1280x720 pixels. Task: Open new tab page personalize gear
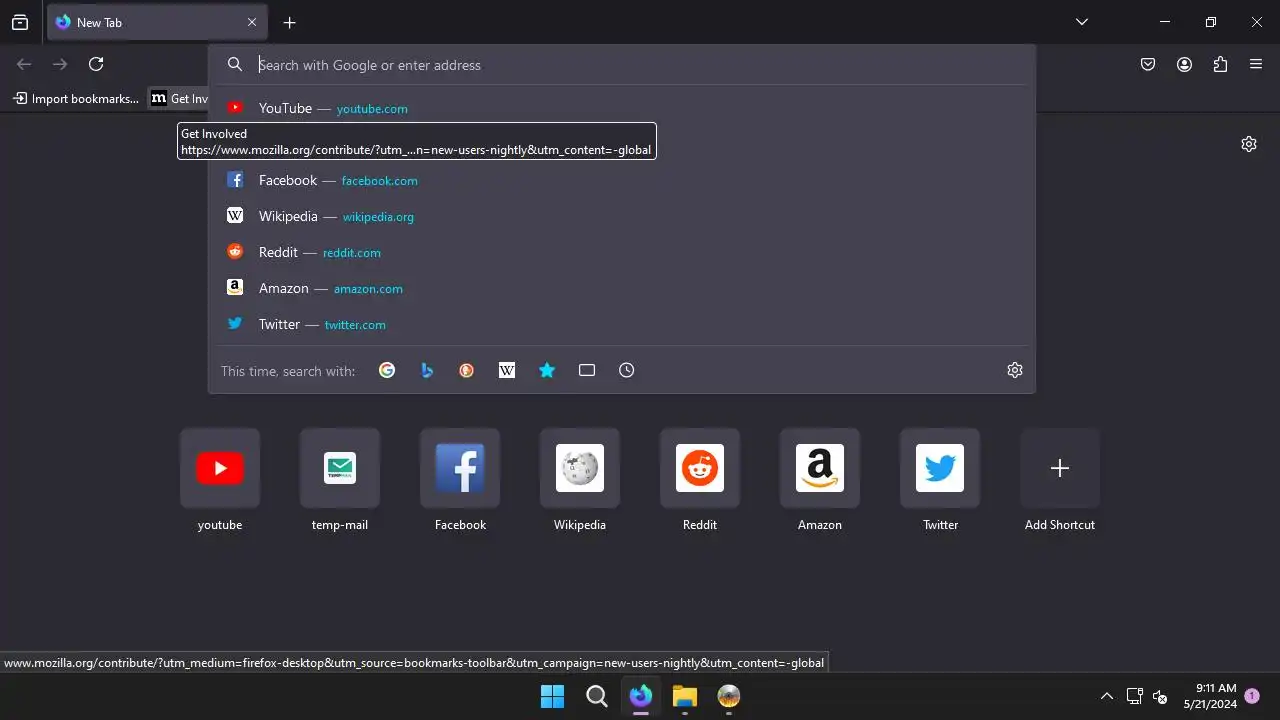pyautogui.click(x=1249, y=144)
